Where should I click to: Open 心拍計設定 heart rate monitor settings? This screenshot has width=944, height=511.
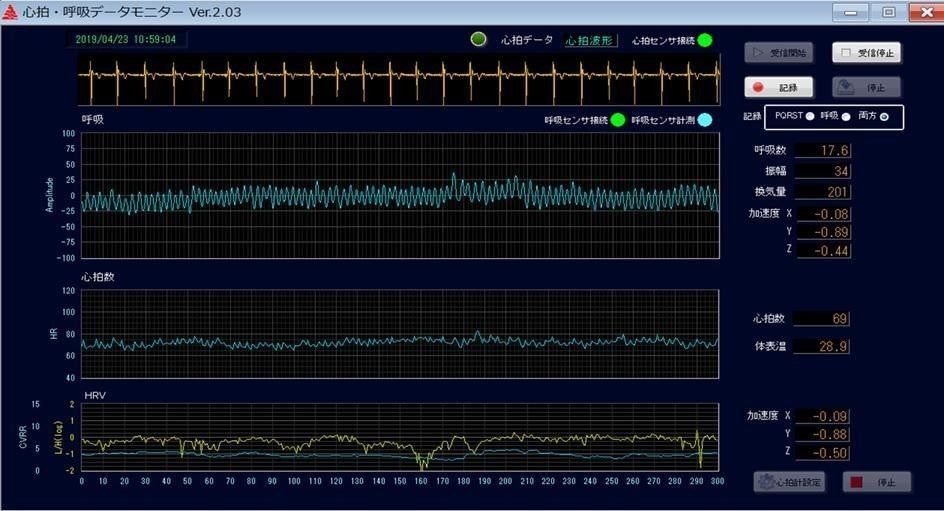click(x=788, y=482)
